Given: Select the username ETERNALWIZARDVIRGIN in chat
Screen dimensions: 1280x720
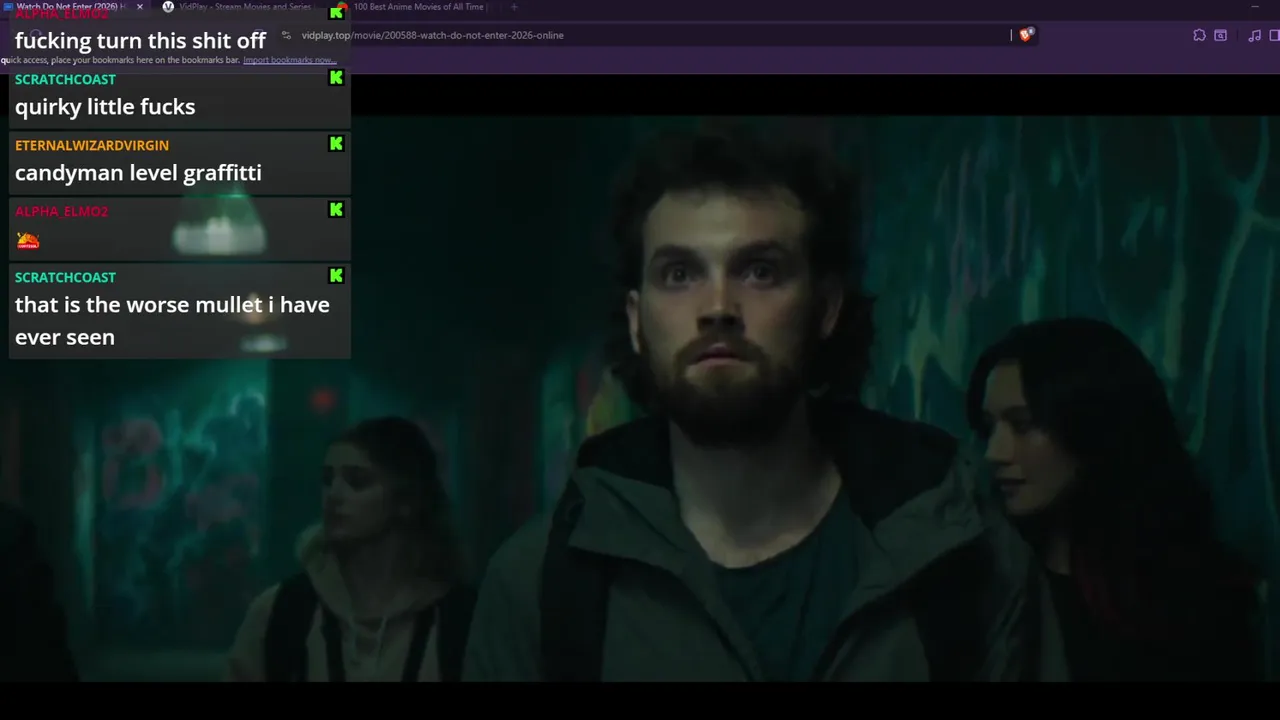Looking at the screenshot, I should tap(92, 145).
